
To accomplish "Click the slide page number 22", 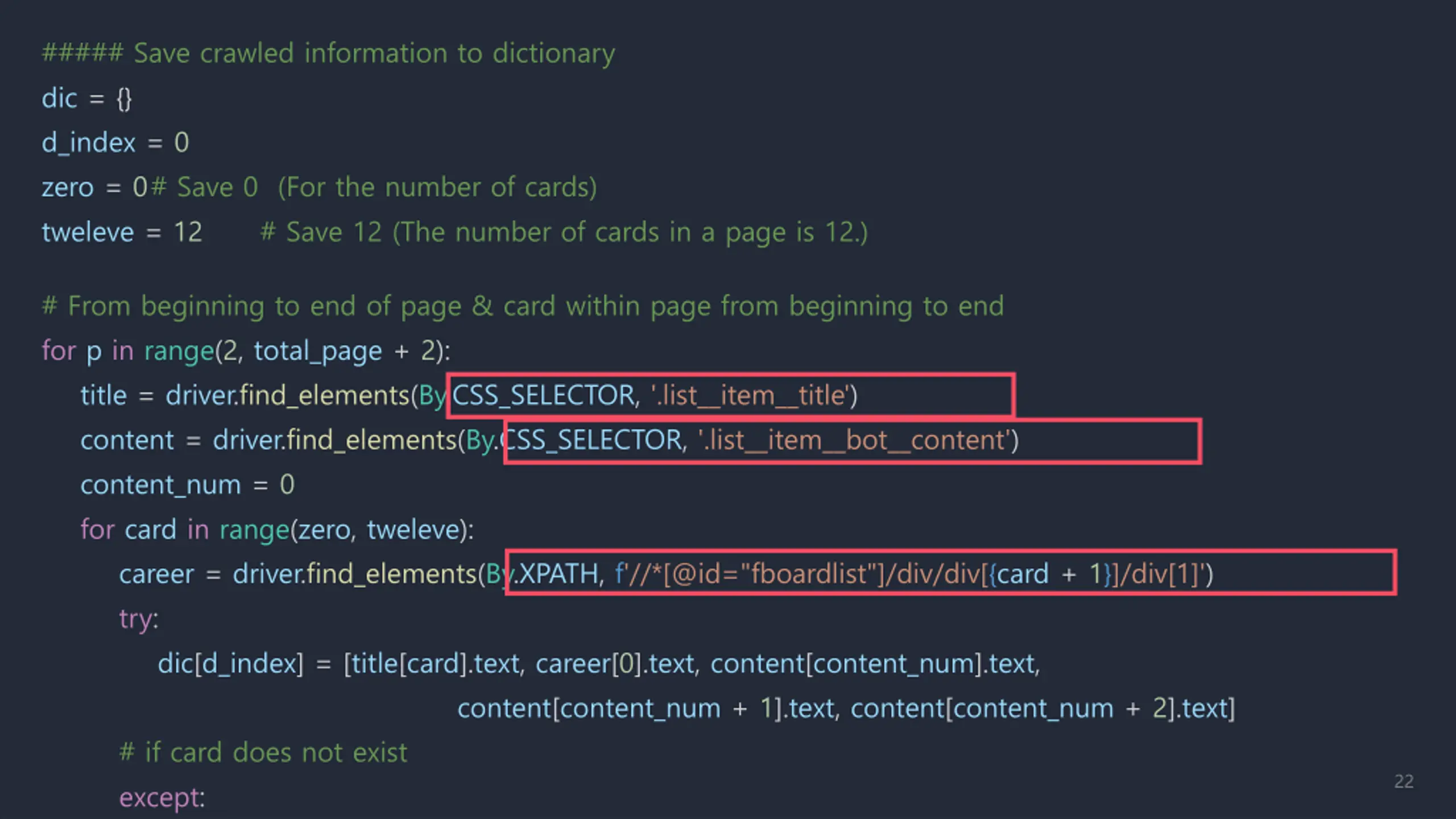I will [x=1404, y=781].
